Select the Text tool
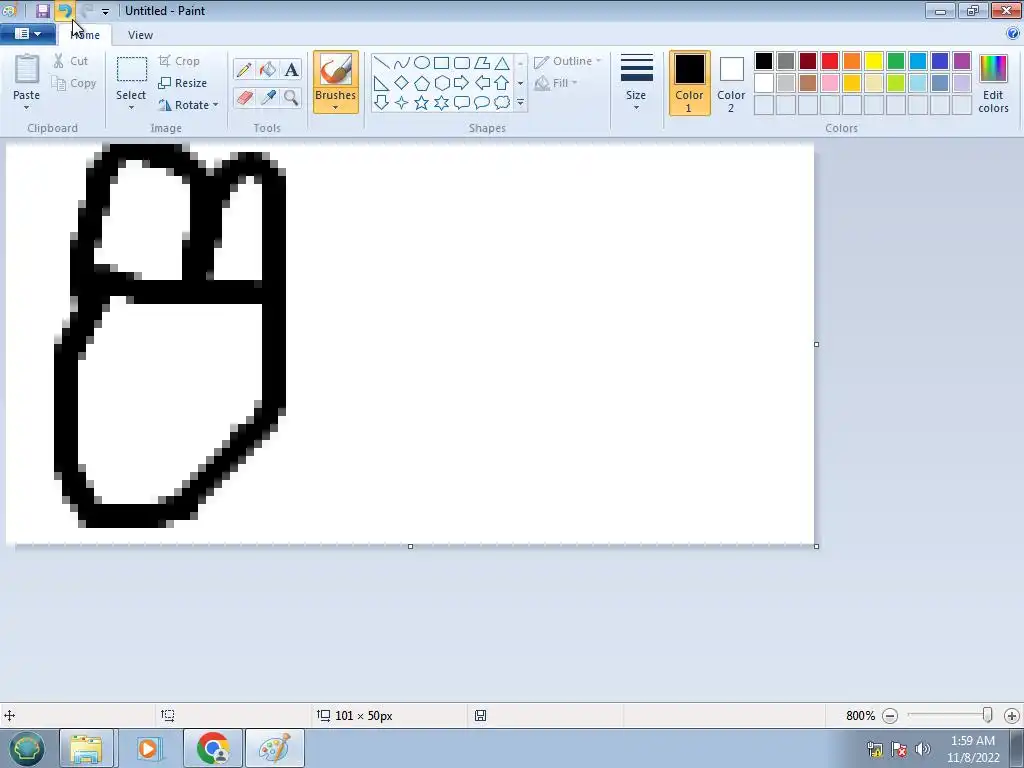Image resolution: width=1024 pixels, height=768 pixels. (291, 69)
